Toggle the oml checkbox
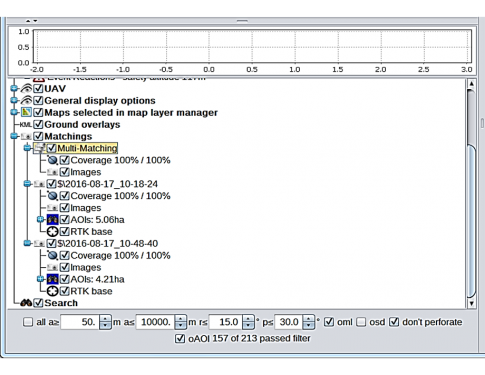 click(x=329, y=322)
